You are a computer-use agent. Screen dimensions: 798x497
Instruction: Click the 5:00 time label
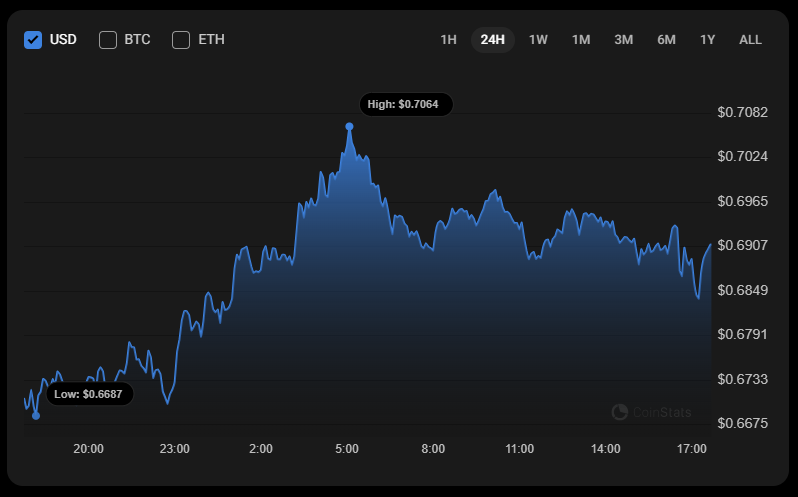347,449
